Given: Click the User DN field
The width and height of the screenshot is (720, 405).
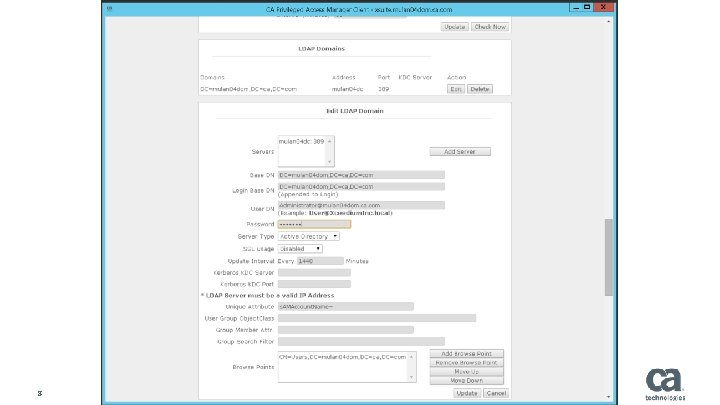Looking at the screenshot, I should point(361,205).
